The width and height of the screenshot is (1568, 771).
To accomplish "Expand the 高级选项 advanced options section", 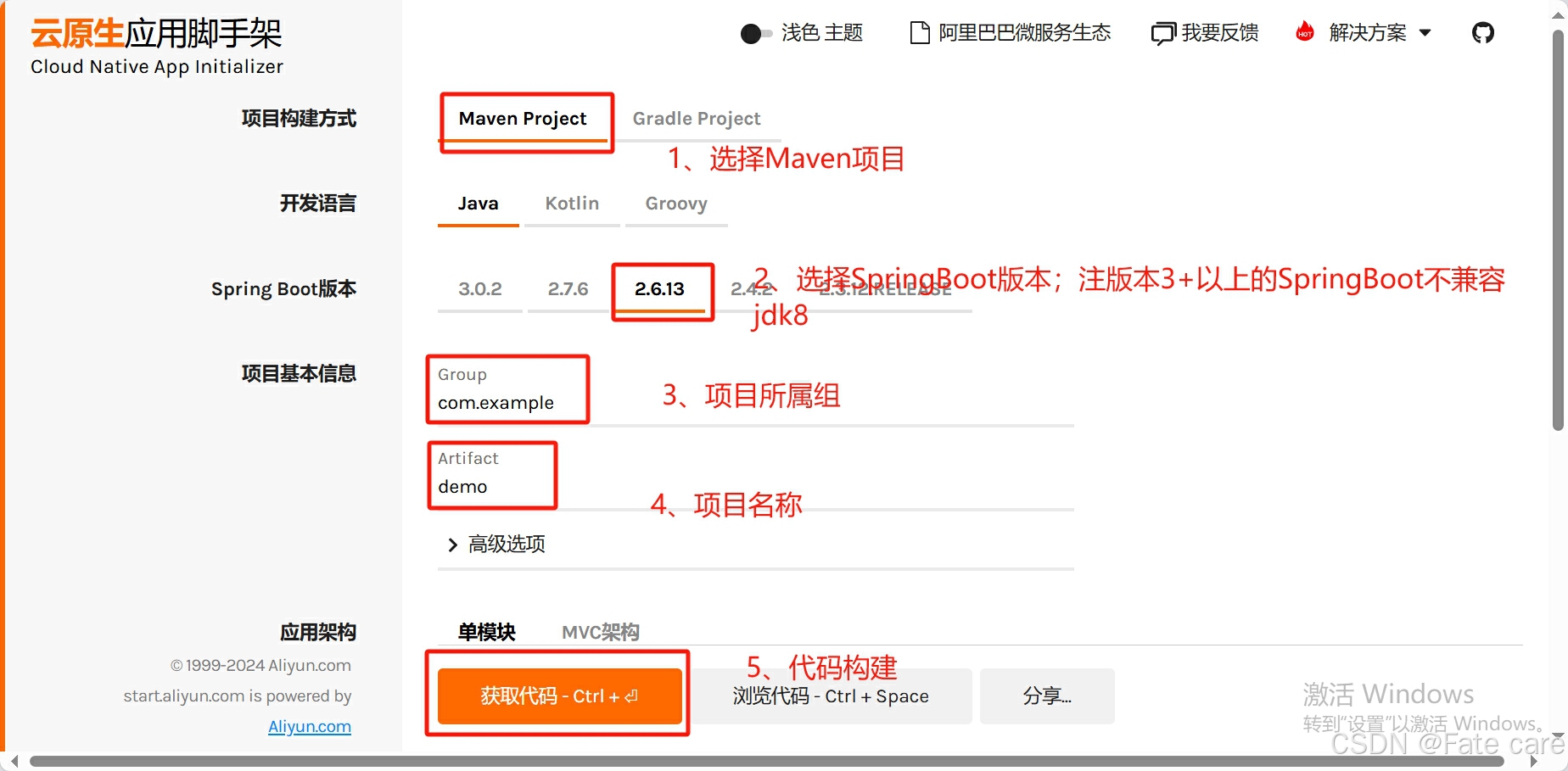I will coord(497,545).
